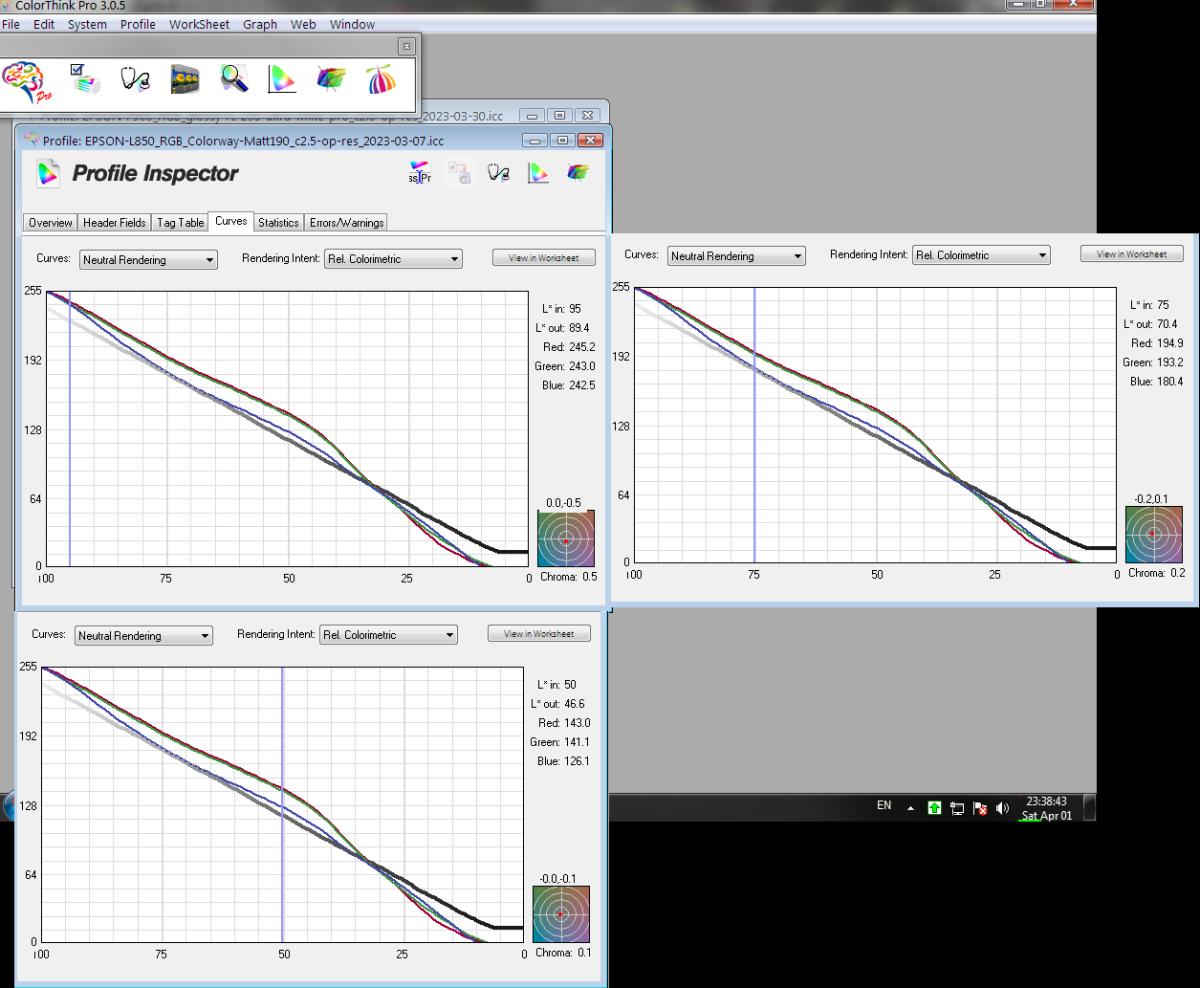Click the chroma target swatch in L* 95 panel

(565, 539)
